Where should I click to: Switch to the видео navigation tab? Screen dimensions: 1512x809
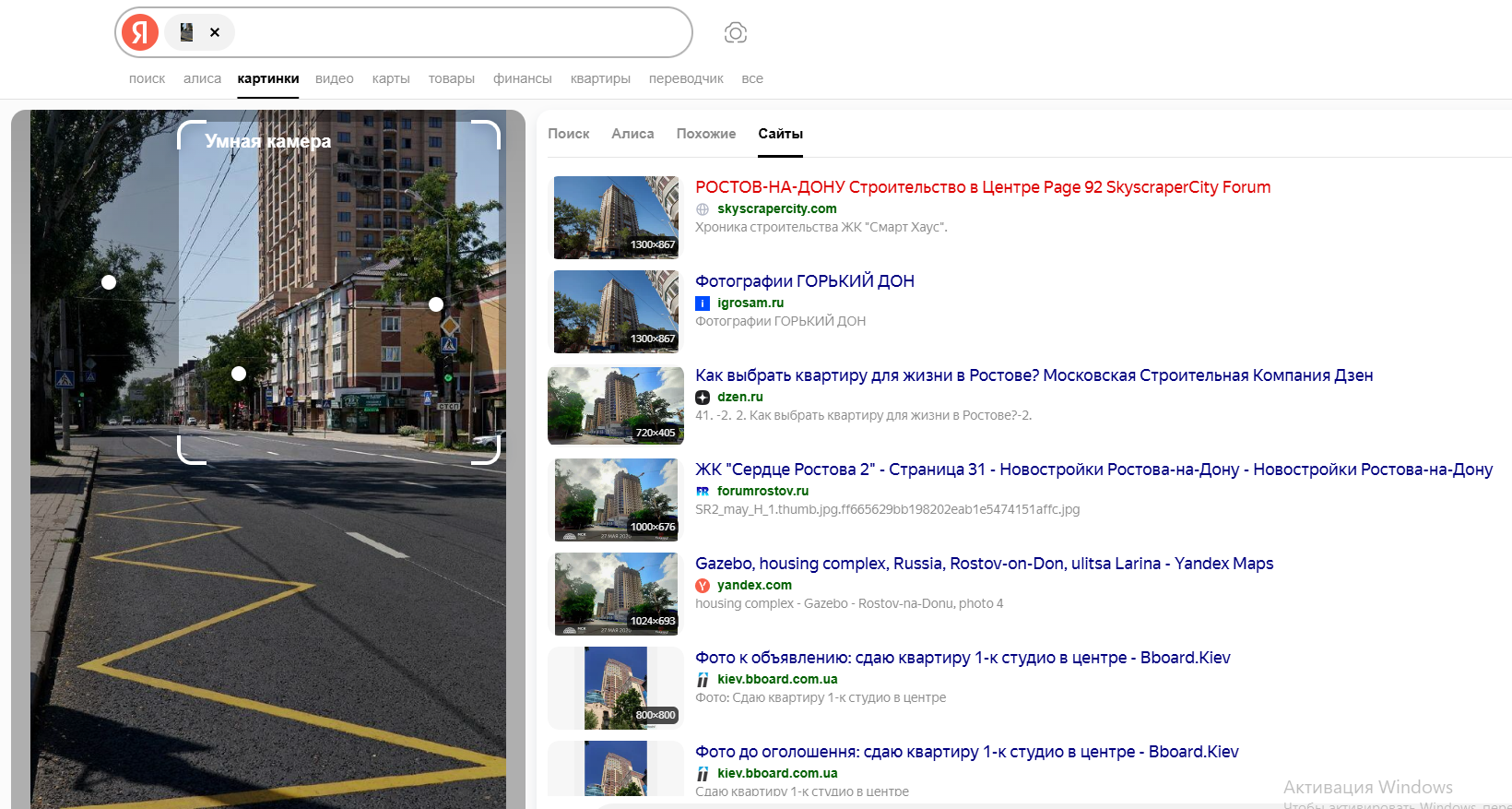point(334,78)
